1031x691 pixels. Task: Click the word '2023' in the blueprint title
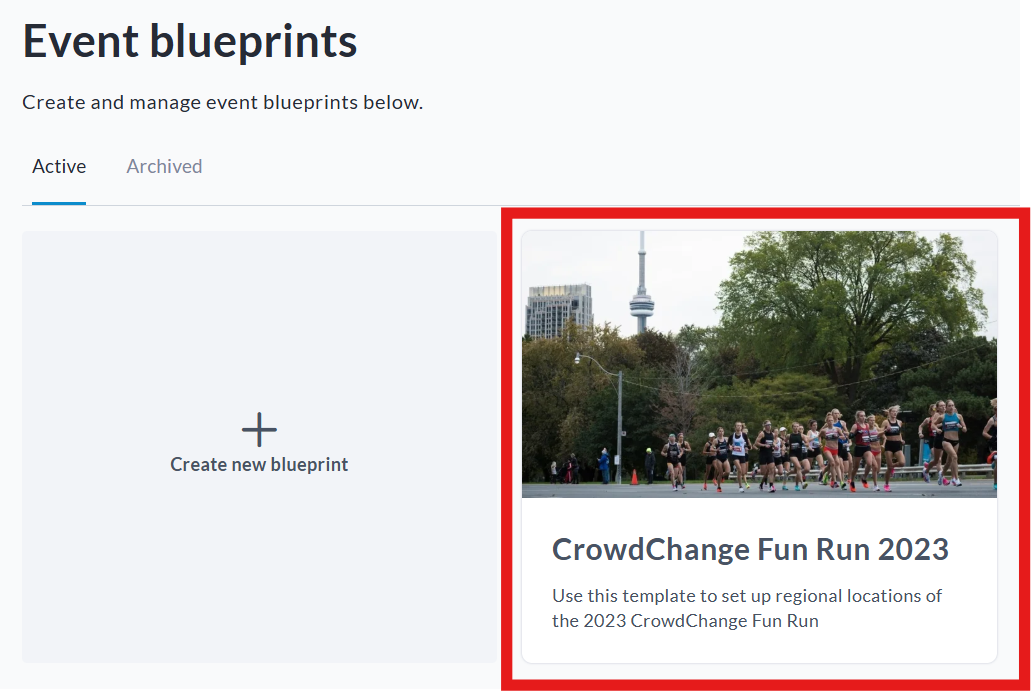click(x=909, y=549)
